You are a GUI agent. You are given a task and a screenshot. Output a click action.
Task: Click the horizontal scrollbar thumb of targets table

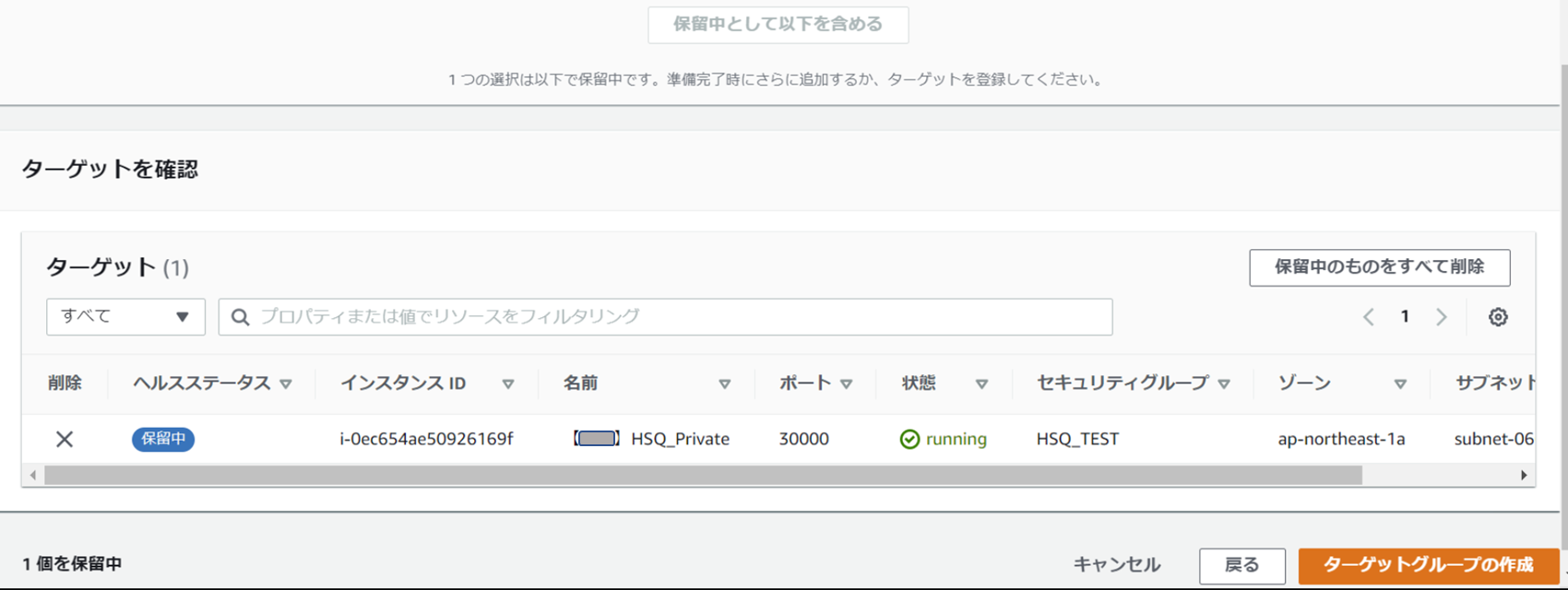pyautogui.click(x=703, y=476)
